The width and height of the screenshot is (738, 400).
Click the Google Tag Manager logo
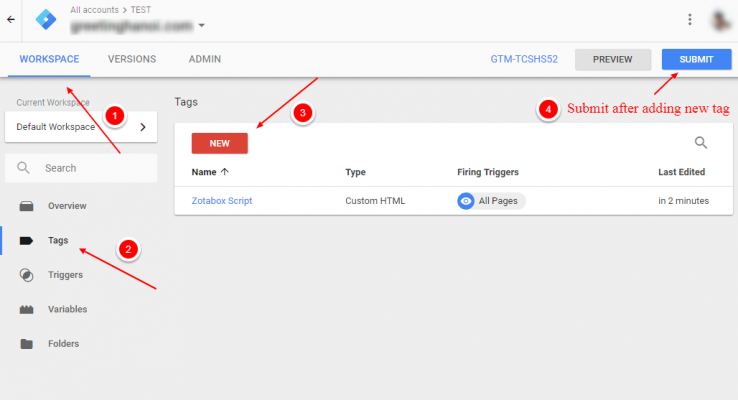(46, 20)
